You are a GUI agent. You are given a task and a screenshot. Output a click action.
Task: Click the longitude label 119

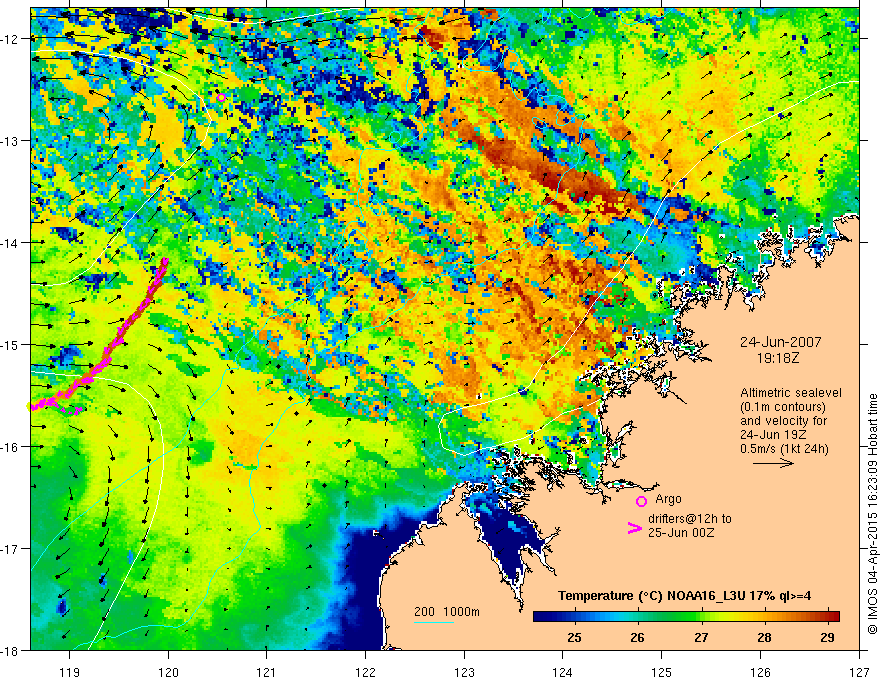tap(70, 672)
